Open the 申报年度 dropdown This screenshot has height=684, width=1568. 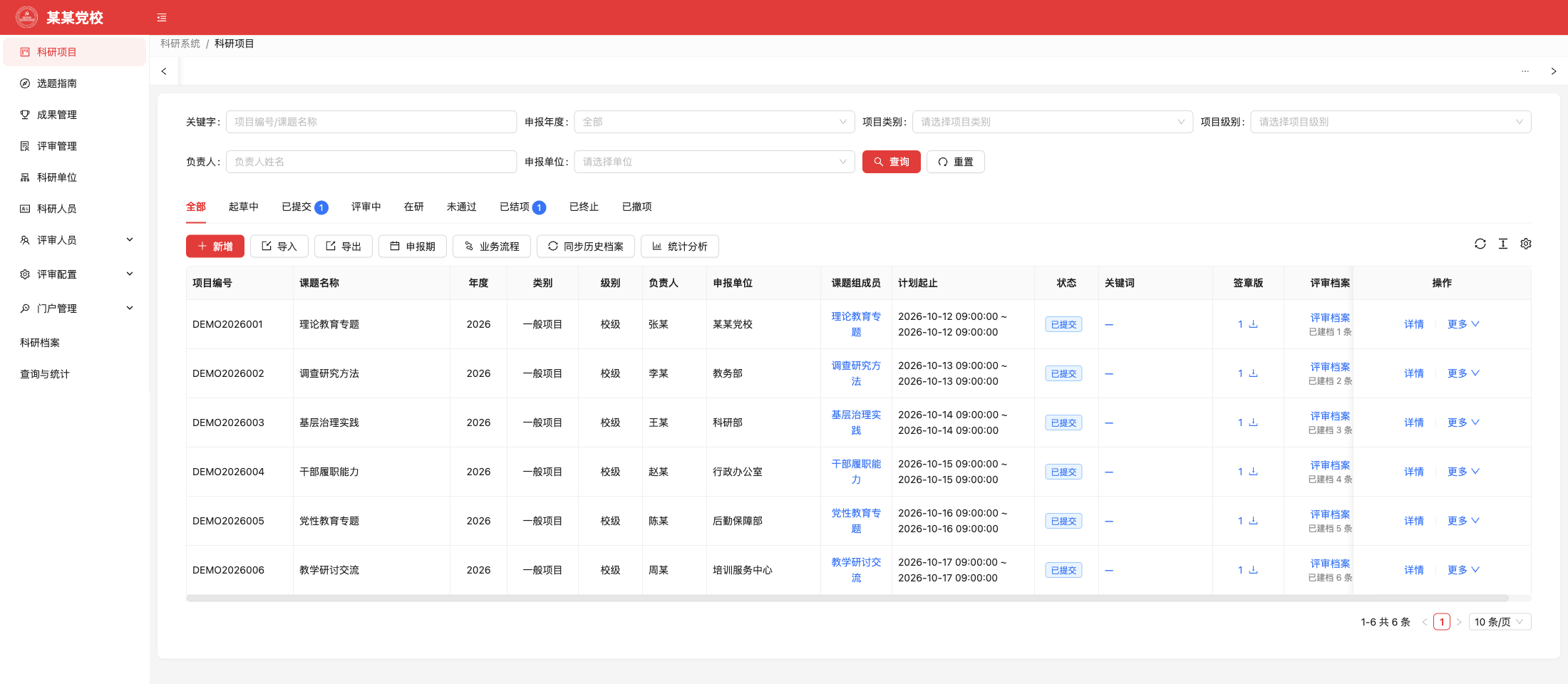pos(714,122)
